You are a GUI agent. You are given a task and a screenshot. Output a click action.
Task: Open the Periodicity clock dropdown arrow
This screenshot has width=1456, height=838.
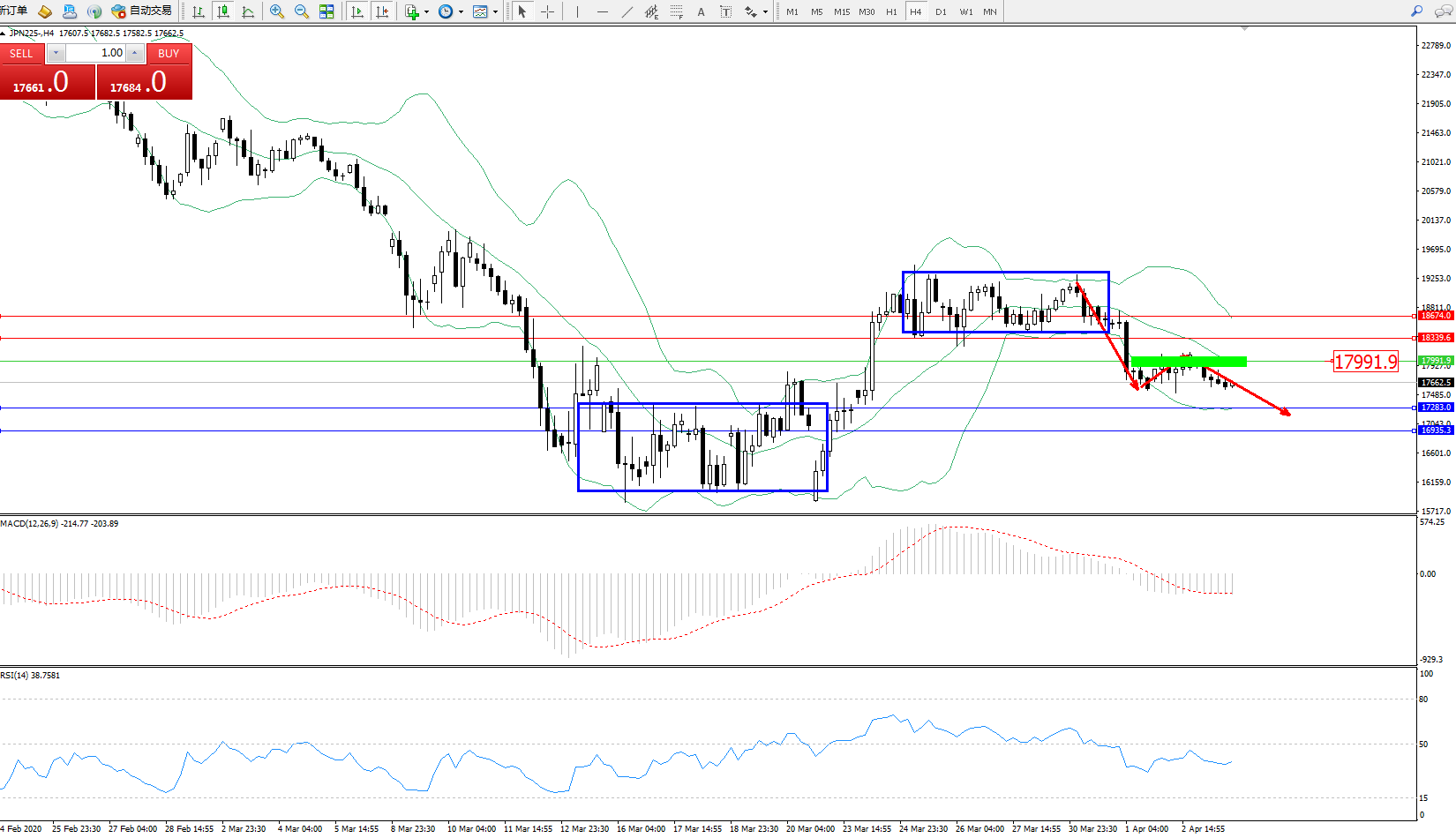pos(461,12)
